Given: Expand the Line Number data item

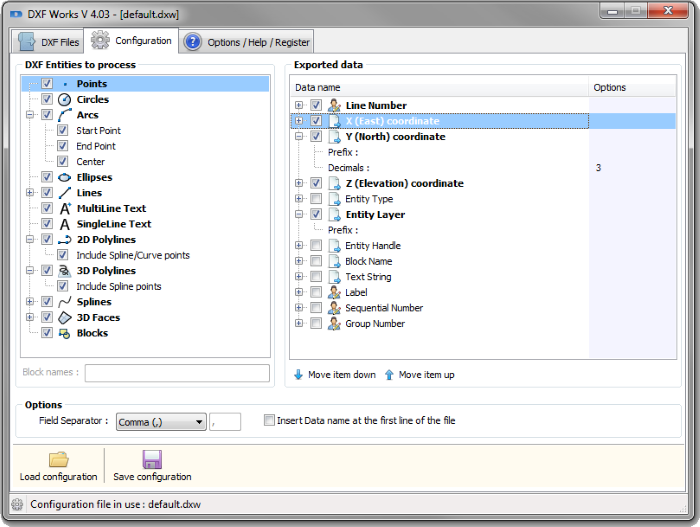Looking at the screenshot, I should [x=299, y=105].
